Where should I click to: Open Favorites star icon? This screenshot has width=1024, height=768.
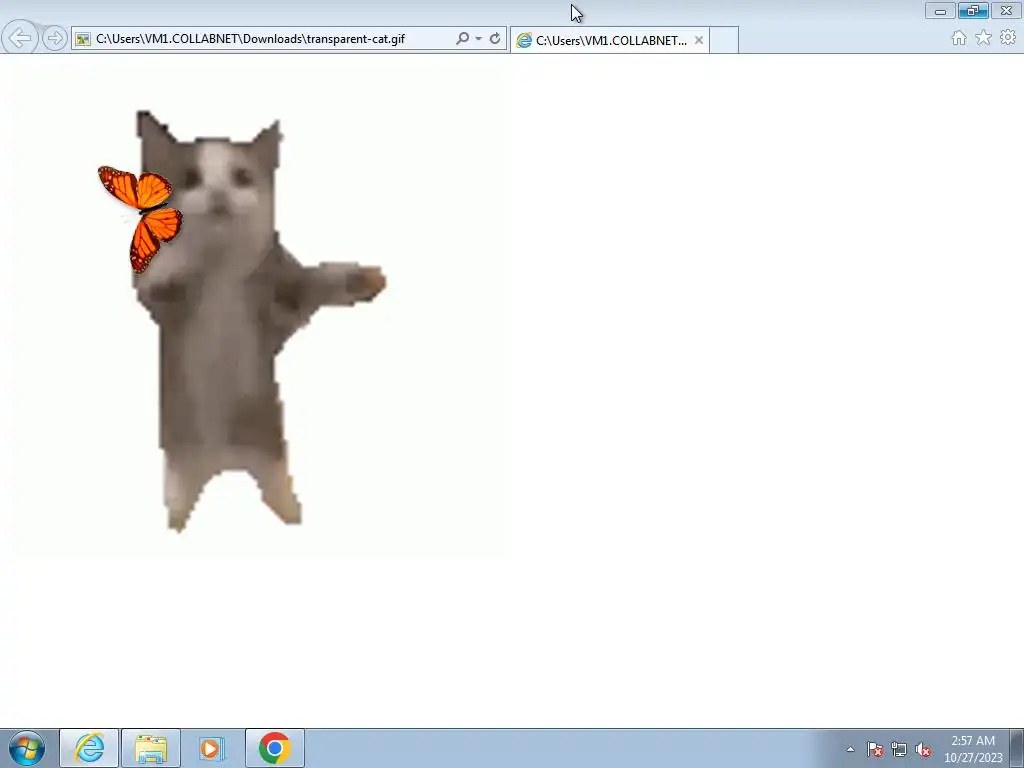coord(984,38)
